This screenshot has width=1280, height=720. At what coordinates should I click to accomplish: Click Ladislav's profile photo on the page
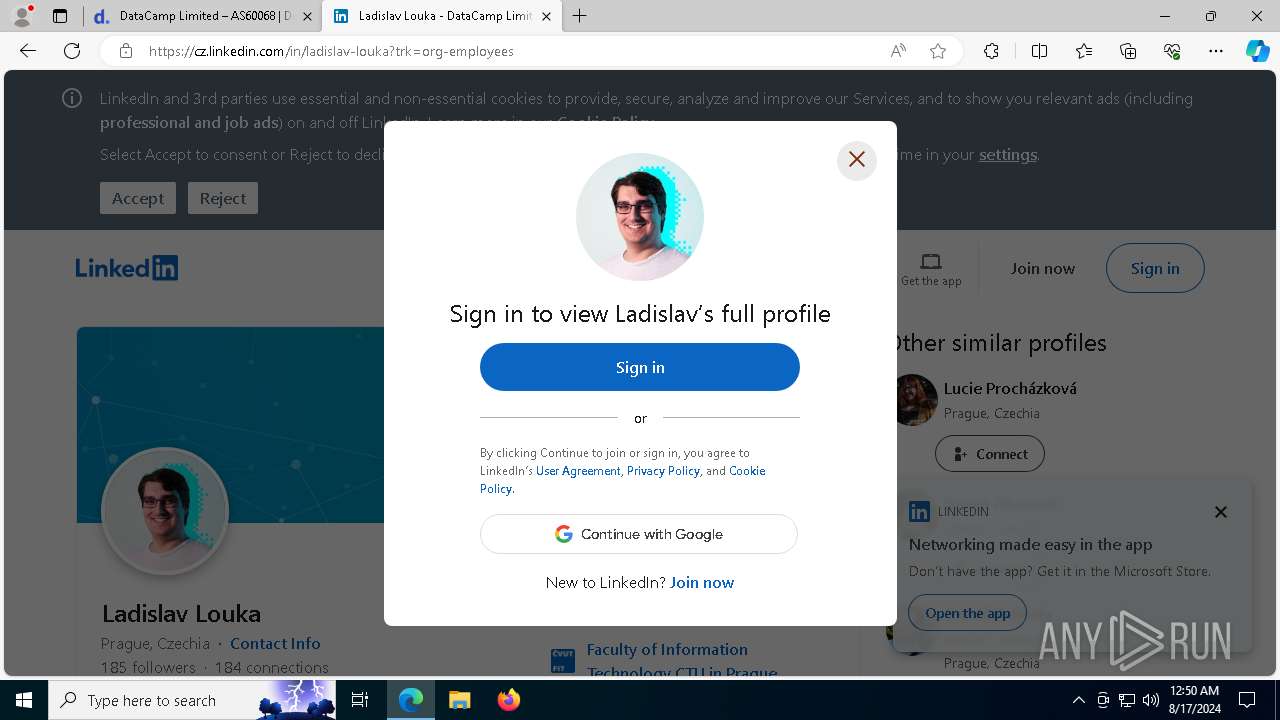(x=165, y=511)
